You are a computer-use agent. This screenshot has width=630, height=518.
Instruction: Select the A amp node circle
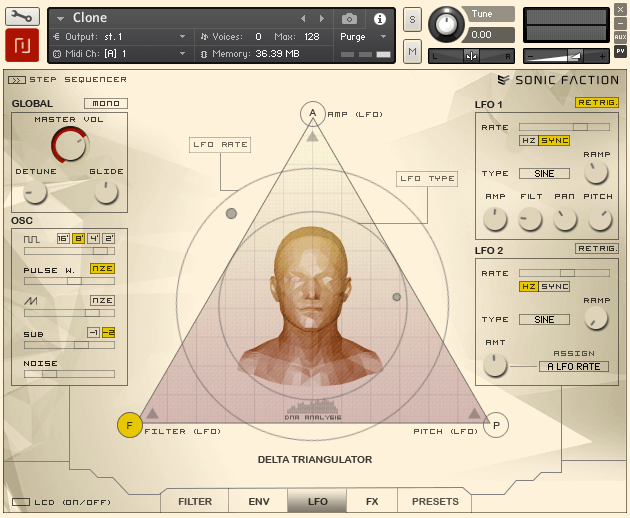click(x=313, y=114)
